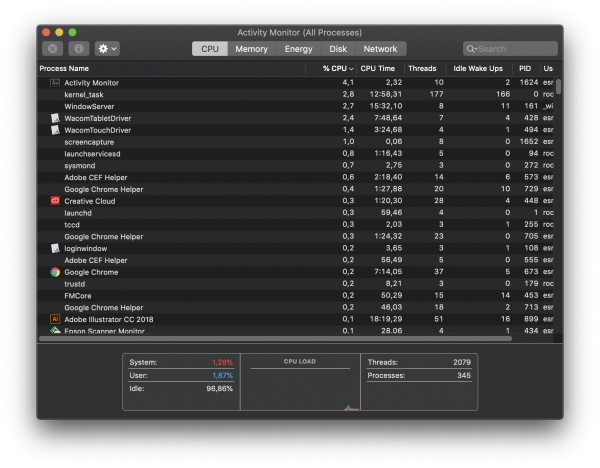Select the launchservicesd process

click(295, 153)
